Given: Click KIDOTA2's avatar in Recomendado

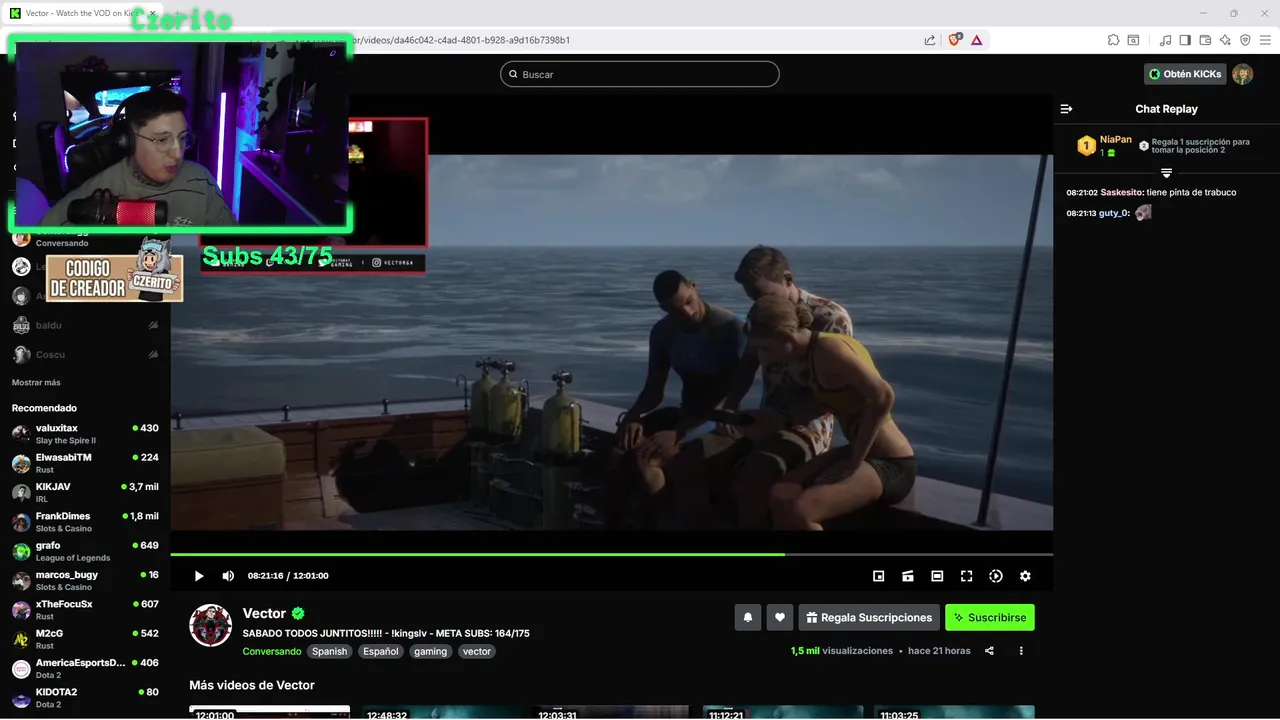Looking at the screenshot, I should pos(21,698).
